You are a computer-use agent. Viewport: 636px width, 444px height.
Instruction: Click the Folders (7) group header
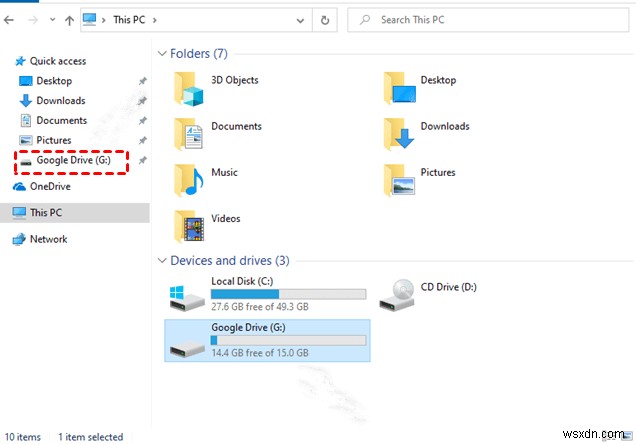point(199,54)
